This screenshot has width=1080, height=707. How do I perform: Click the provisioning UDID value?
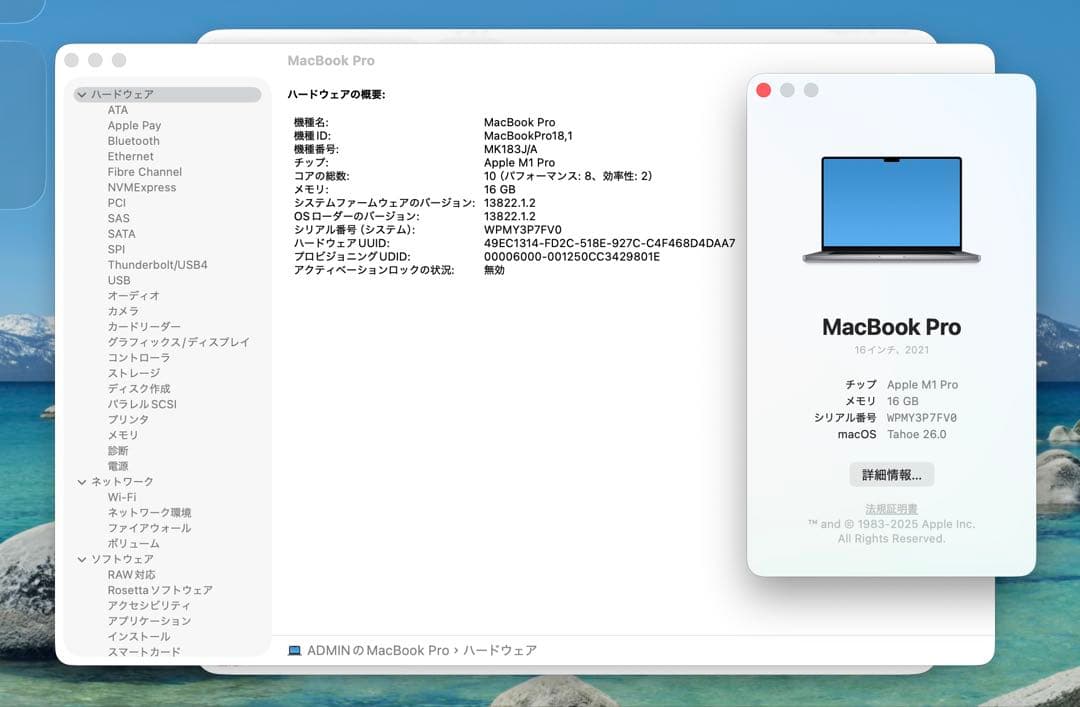click(572, 256)
